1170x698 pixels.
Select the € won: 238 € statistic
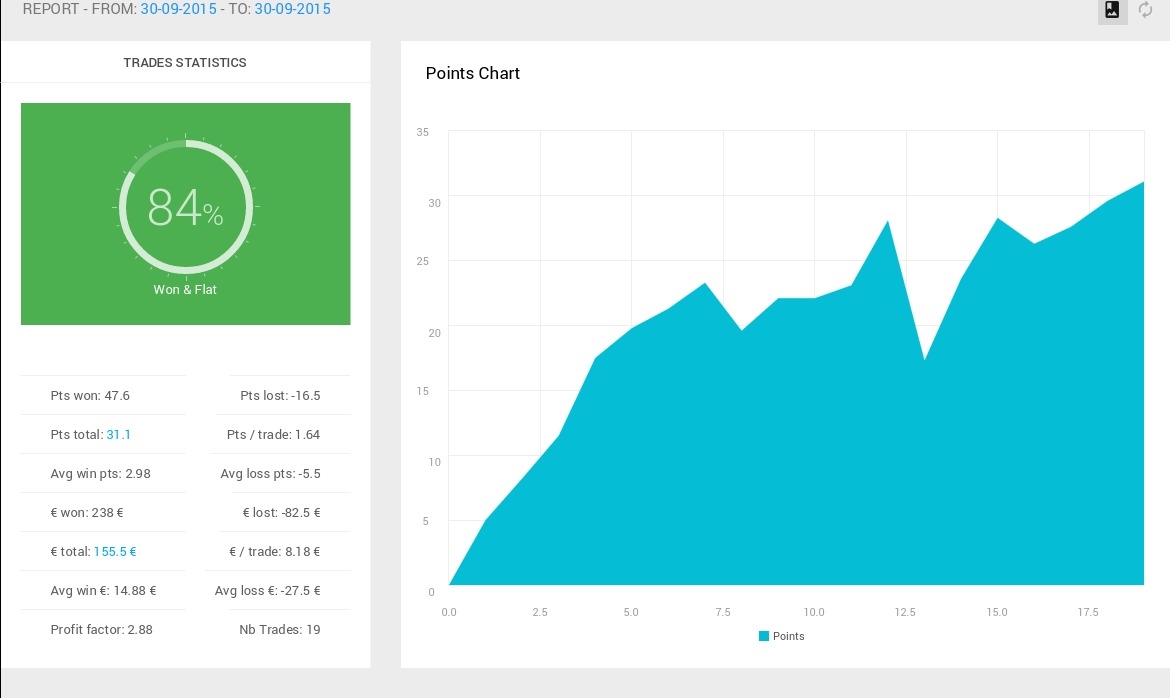pyautogui.click(x=87, y=513)
